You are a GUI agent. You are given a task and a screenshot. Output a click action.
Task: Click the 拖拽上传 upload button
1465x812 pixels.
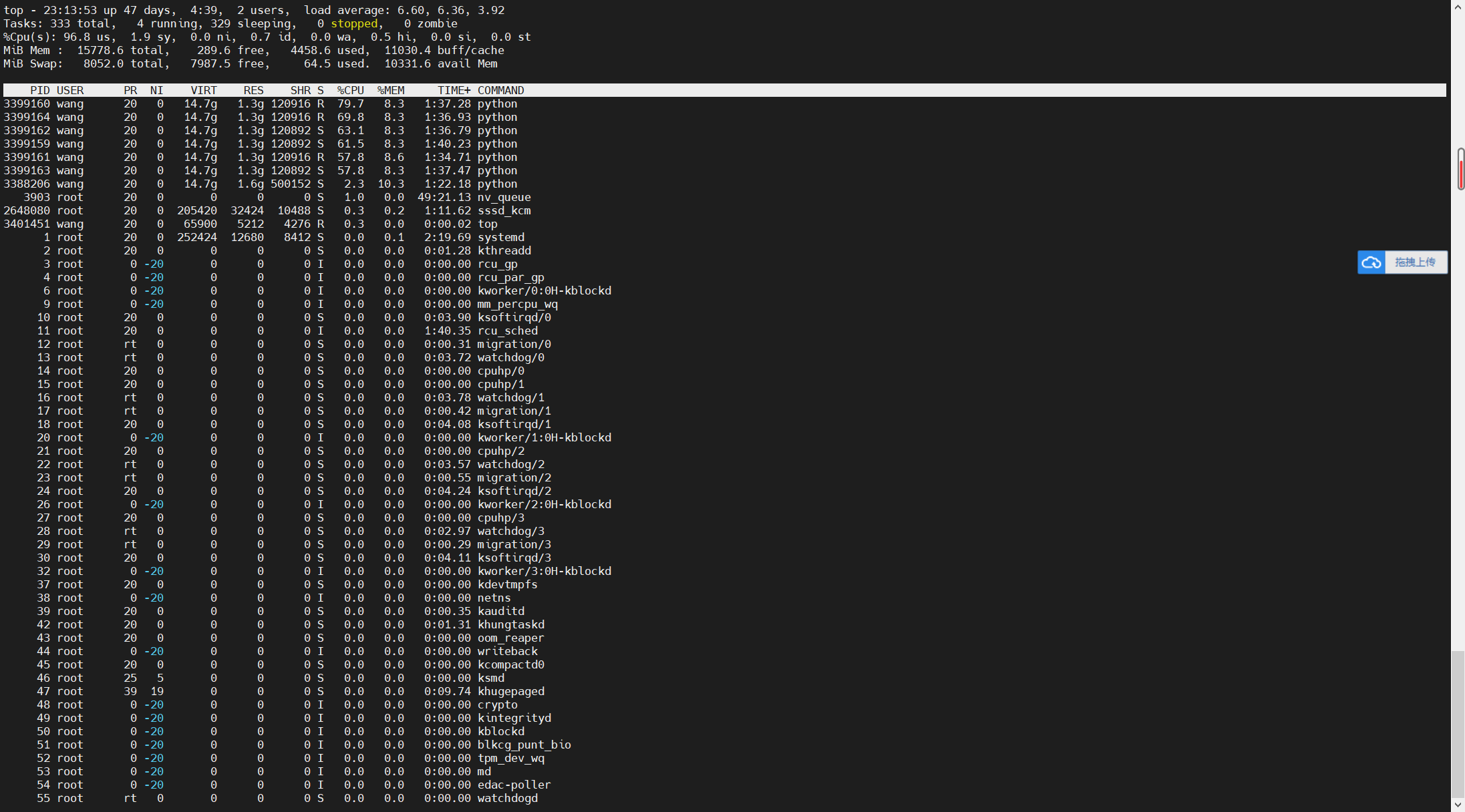(x=1415, y=262)
